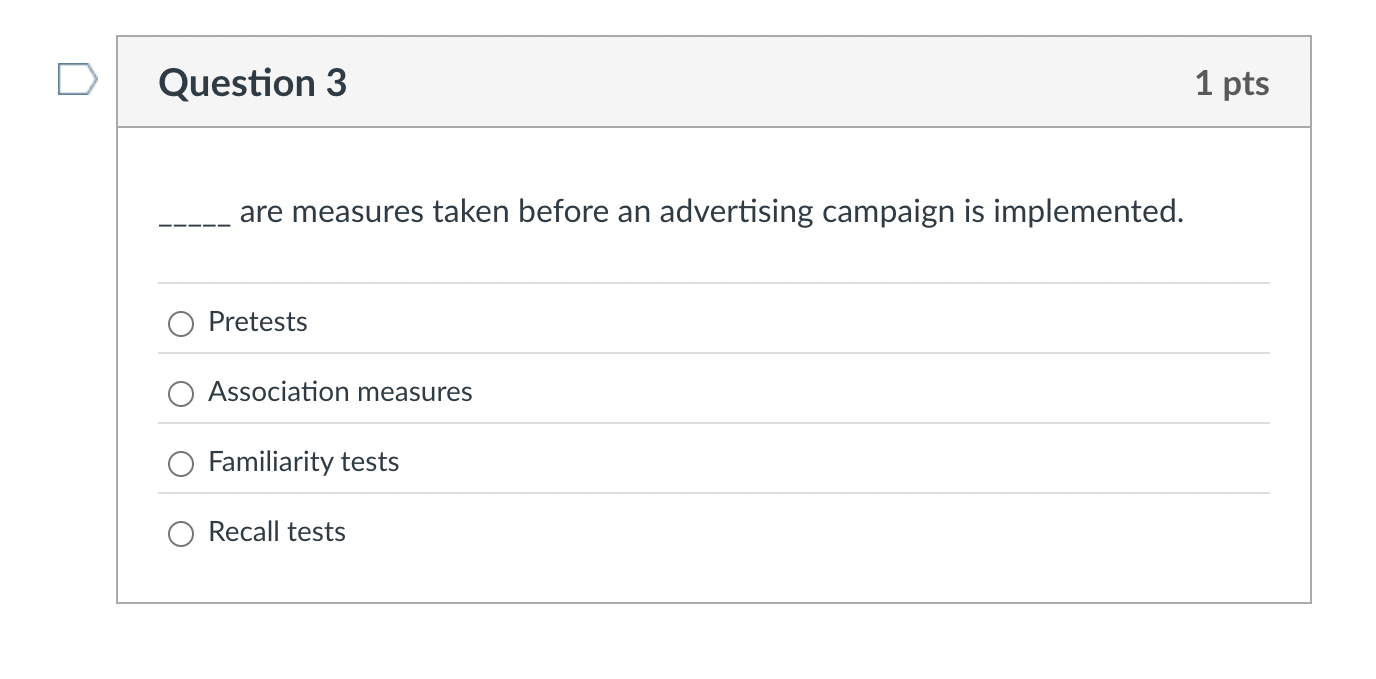Click the Familiarity tests label text
Image resolution: width=1376 pixels, height=679 pixels.
click(303, 462)
